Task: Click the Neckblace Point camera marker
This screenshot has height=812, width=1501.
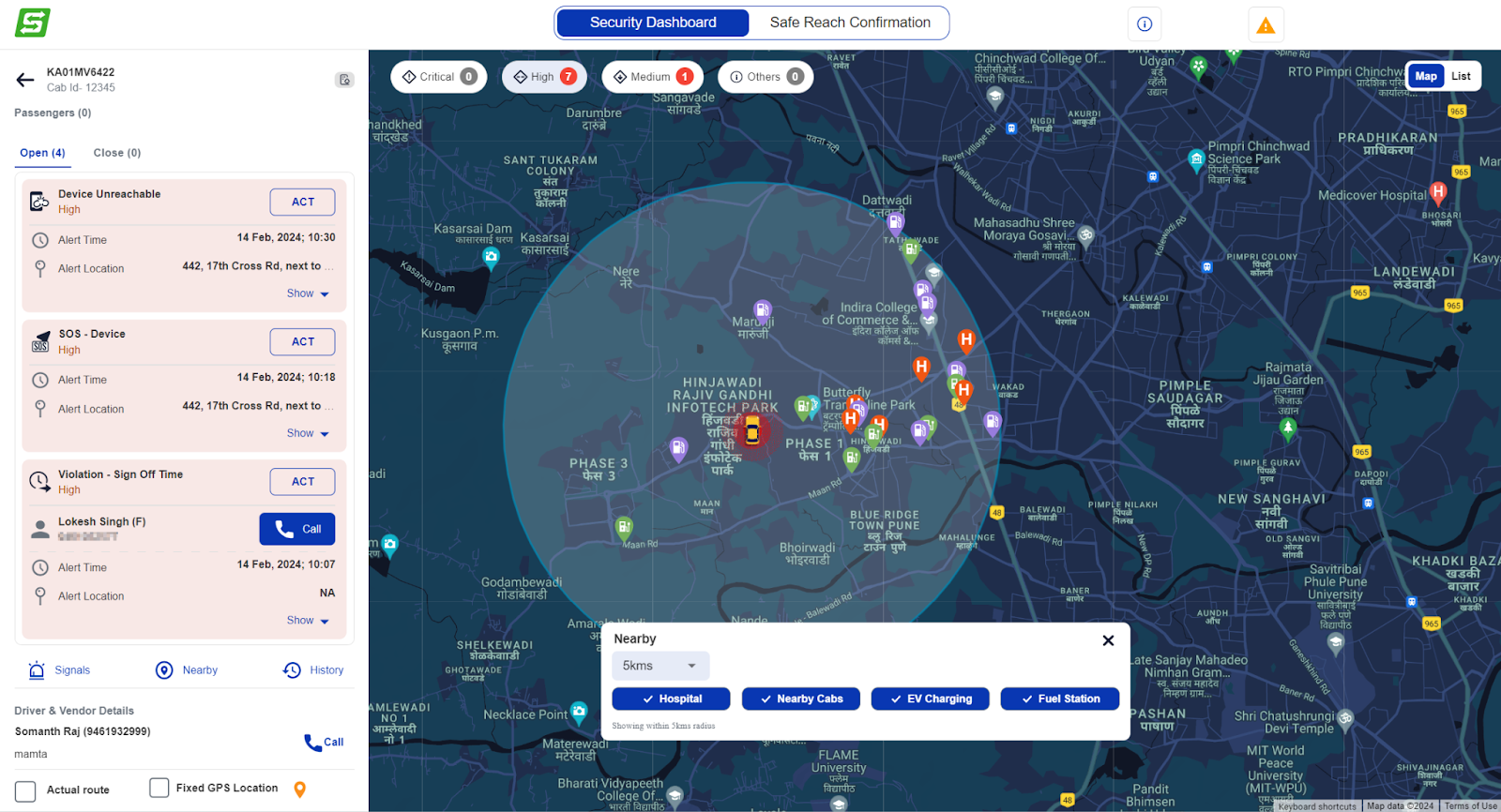Action: [579, 712]
